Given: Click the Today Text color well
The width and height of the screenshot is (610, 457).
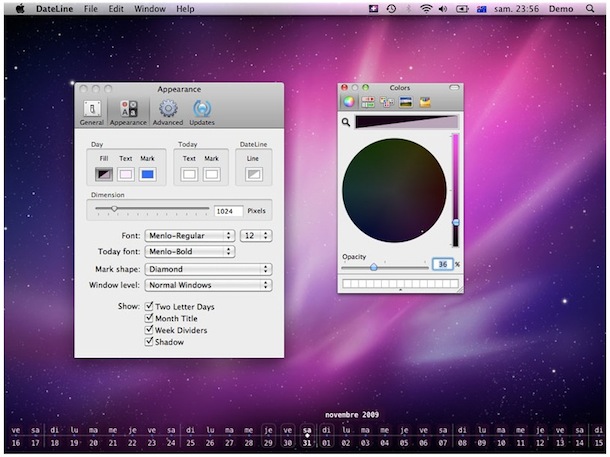Looking at the screenshot, I should (x=189, y=174).
